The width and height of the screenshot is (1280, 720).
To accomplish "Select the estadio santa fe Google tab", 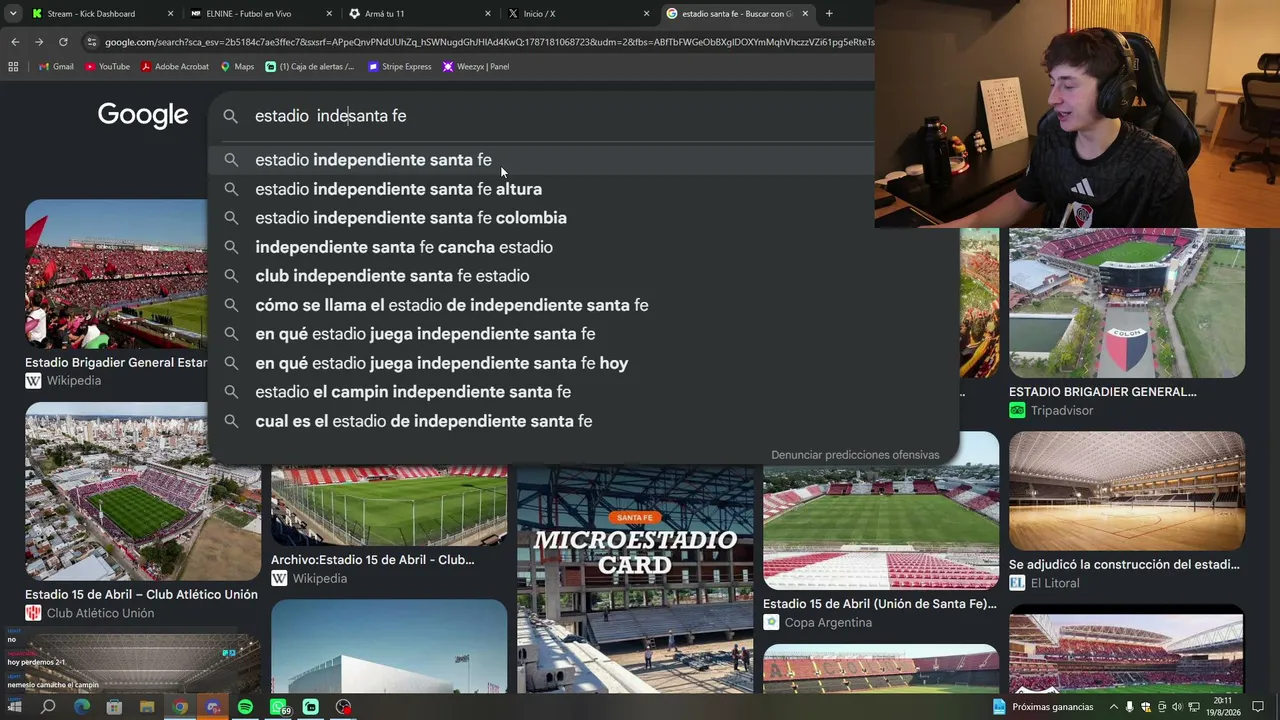I will pyautogui.click(x=737, y=14).
